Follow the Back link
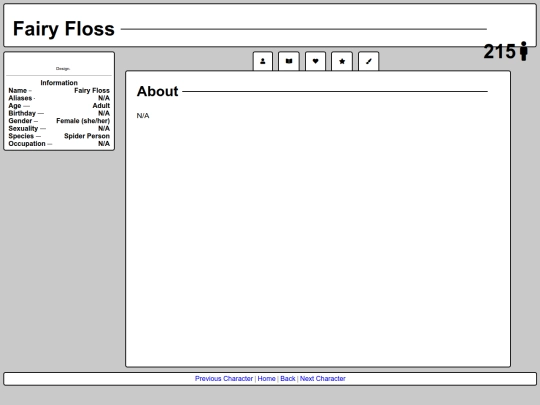 tap(288, 378)
